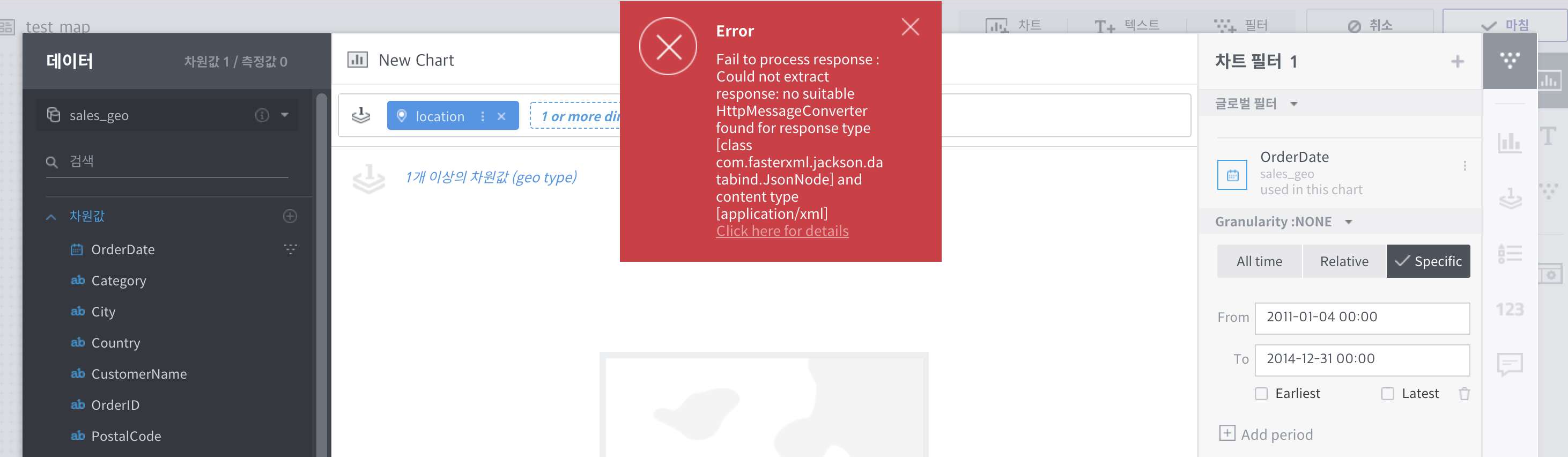Image resolution: width=1568 pixels, height=457 pixels.
Task: Switch to the All time option
Action: coord(1259,261)
